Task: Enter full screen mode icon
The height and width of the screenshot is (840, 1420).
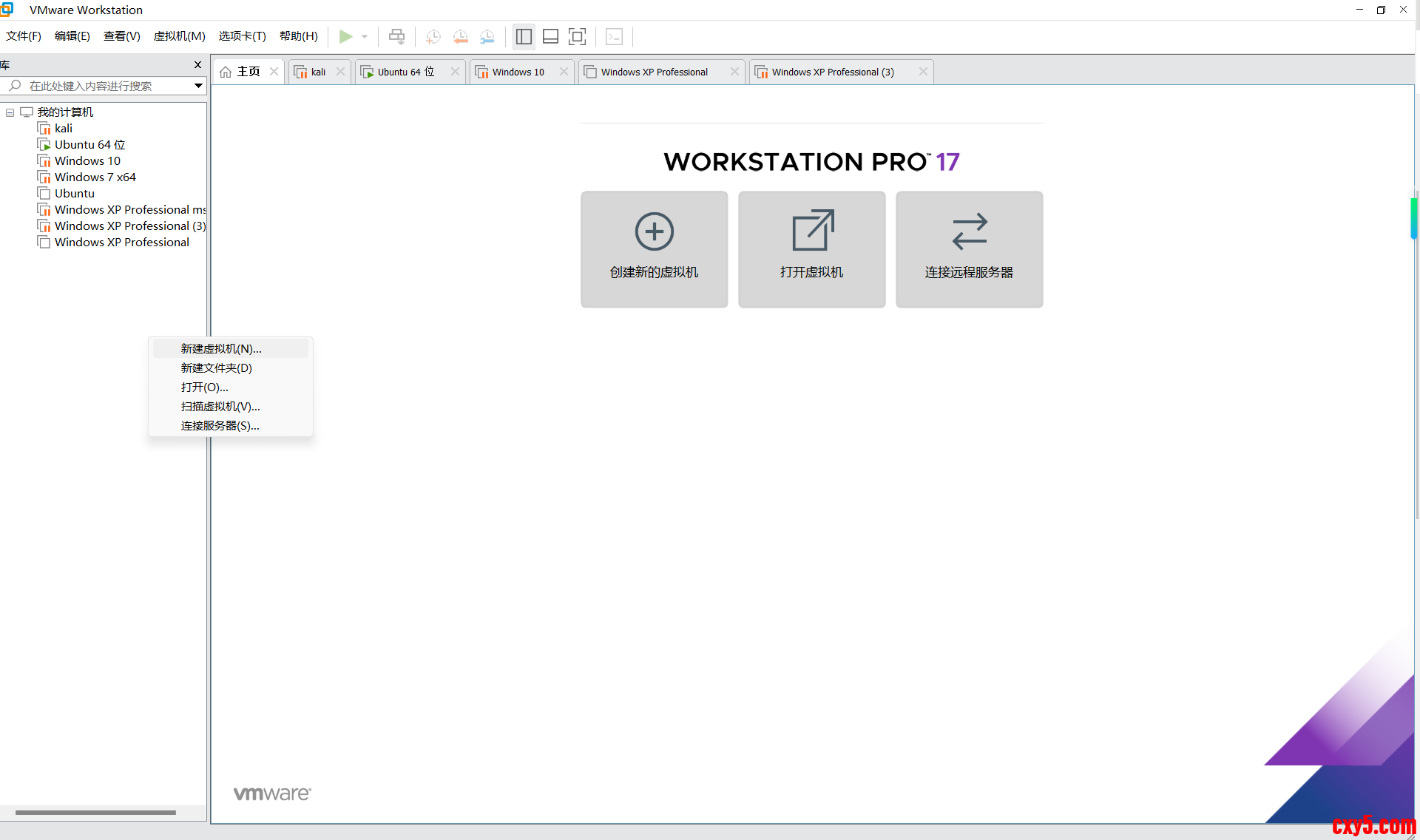Action: pyautogui.click(x=577, y=36)
